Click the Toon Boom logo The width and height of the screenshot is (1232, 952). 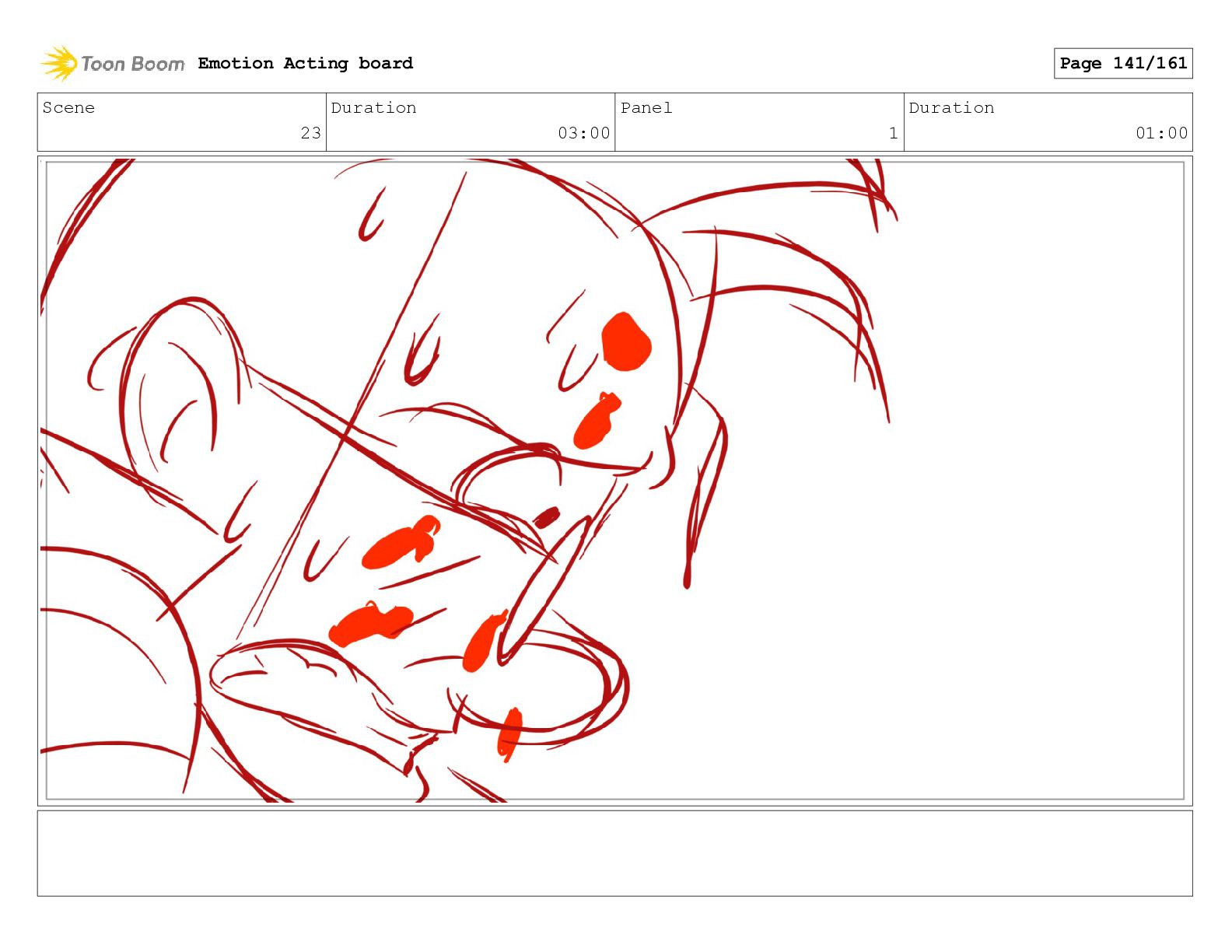pyautogui.click(x=113, y=63)
